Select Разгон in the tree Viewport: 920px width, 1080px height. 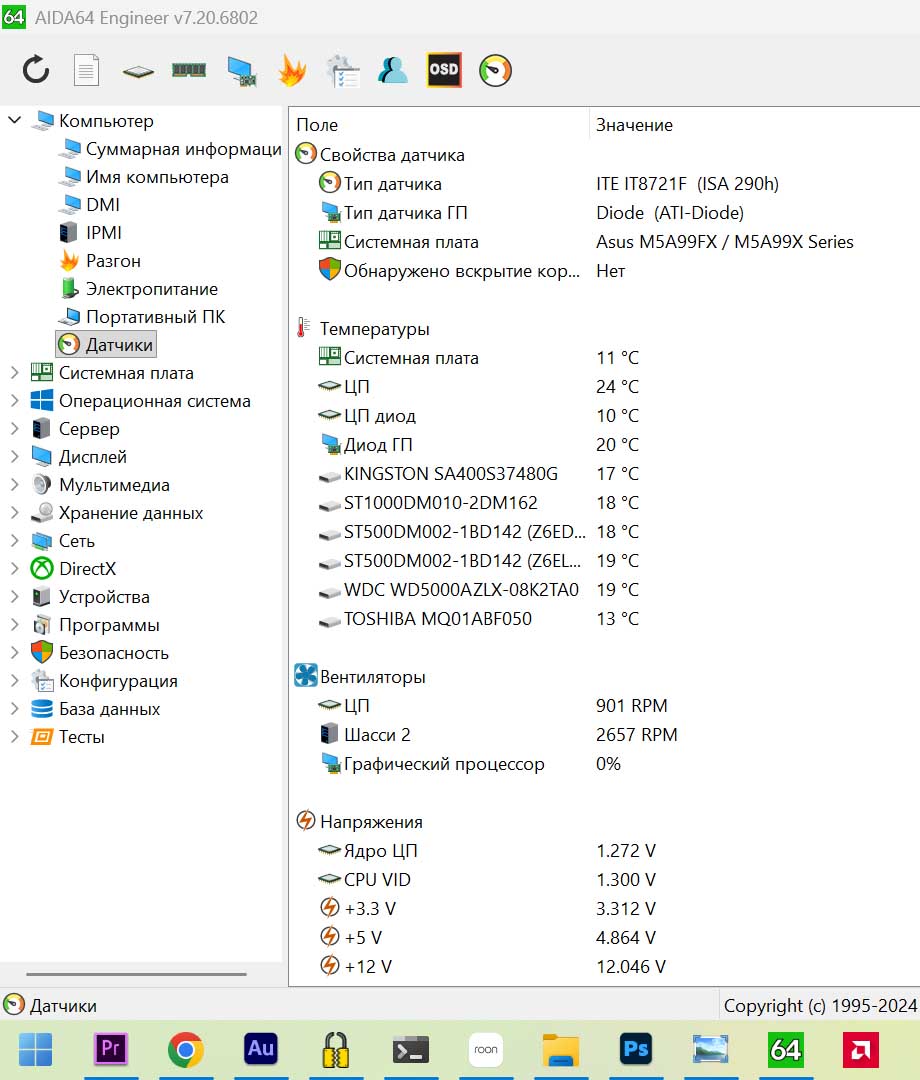coord(100,261)
